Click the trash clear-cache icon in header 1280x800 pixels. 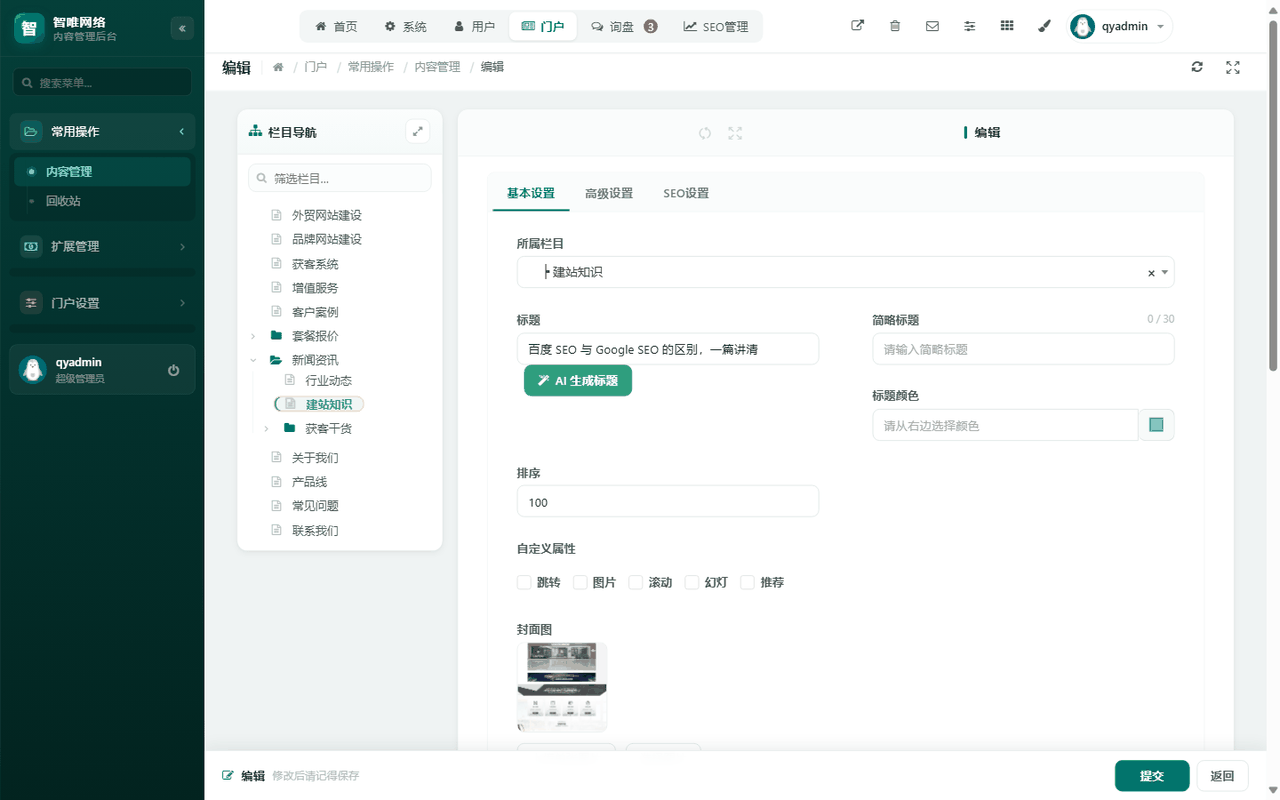895,26
